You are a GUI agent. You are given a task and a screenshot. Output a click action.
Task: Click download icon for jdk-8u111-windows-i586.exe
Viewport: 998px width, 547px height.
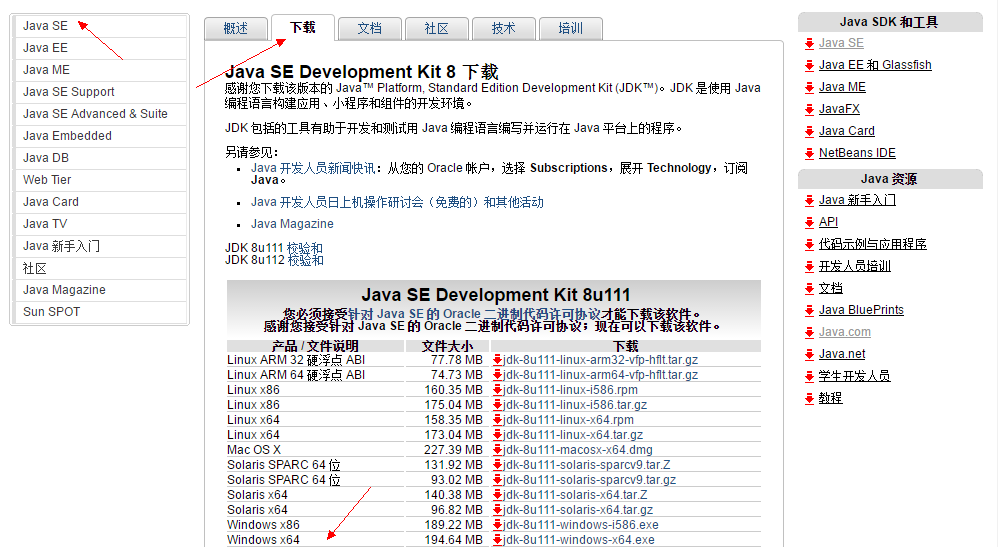[x=497, y=525]
